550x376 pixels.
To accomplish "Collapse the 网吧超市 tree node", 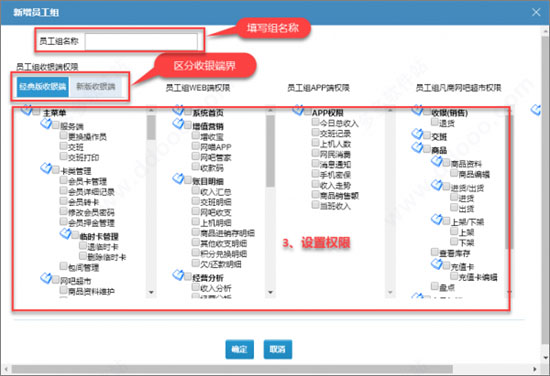I will point(46,278).
